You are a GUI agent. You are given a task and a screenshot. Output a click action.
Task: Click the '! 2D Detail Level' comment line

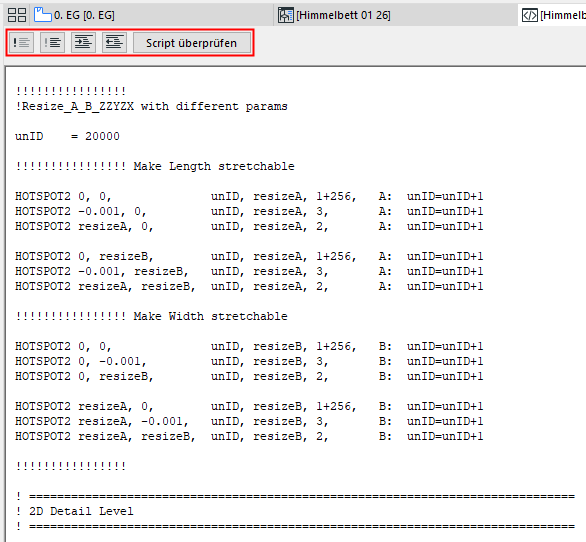[74, 511]
